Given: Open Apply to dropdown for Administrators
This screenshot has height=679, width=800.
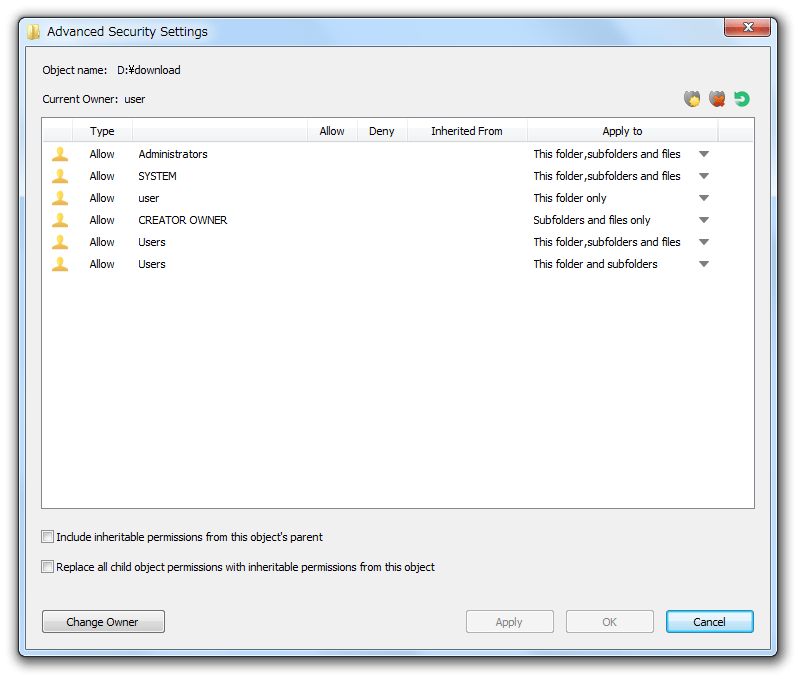Looking at the screenshot, I should point(704,154).
